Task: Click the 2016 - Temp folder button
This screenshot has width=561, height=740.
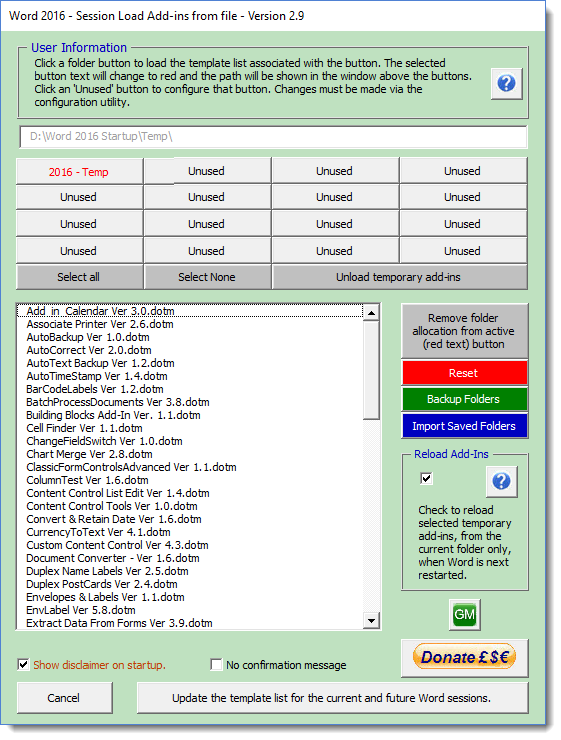Action: pos(79,172)
